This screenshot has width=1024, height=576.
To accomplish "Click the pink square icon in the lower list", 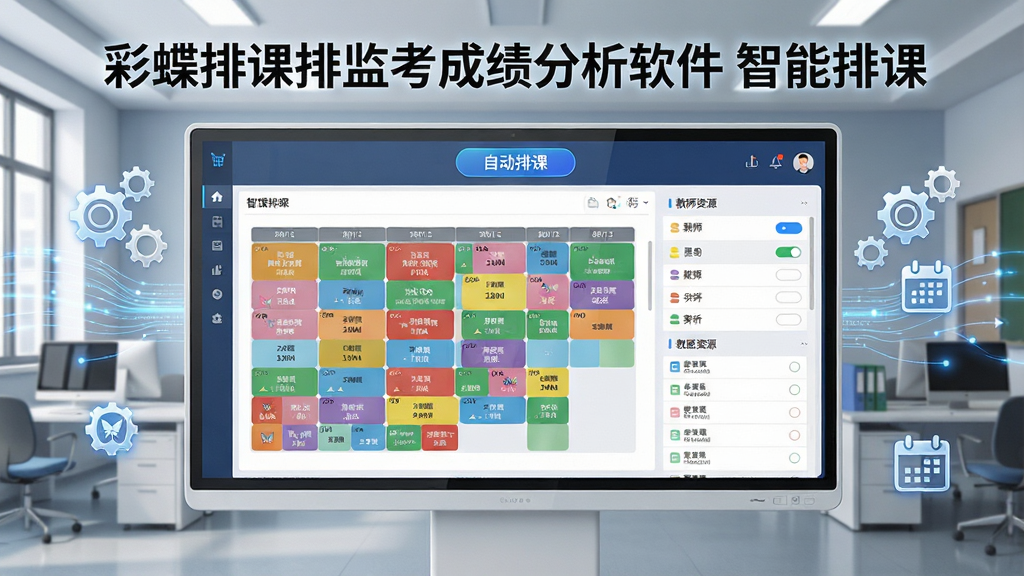I will point(675,412).
